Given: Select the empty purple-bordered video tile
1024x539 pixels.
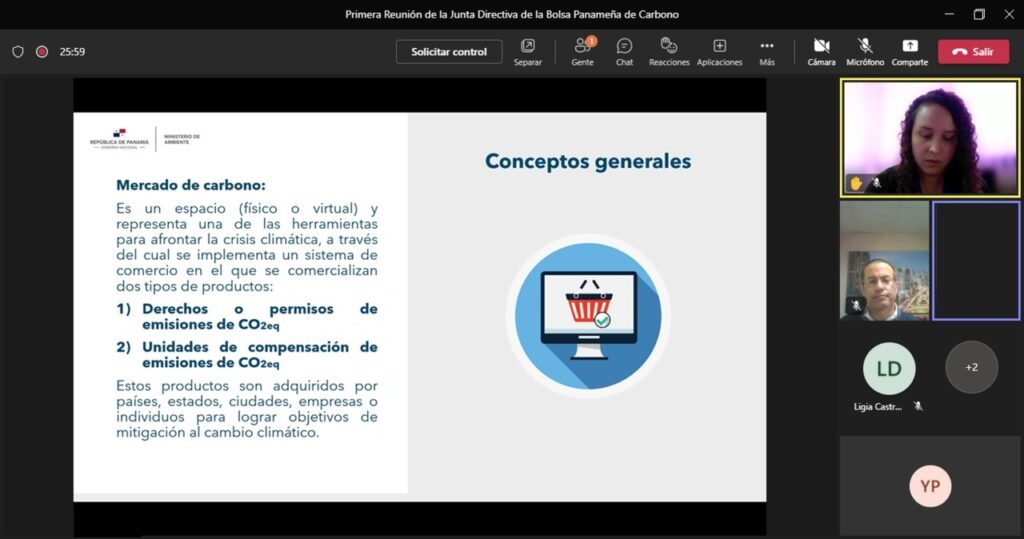Looking at the screenshot, I should click(976, 261).
